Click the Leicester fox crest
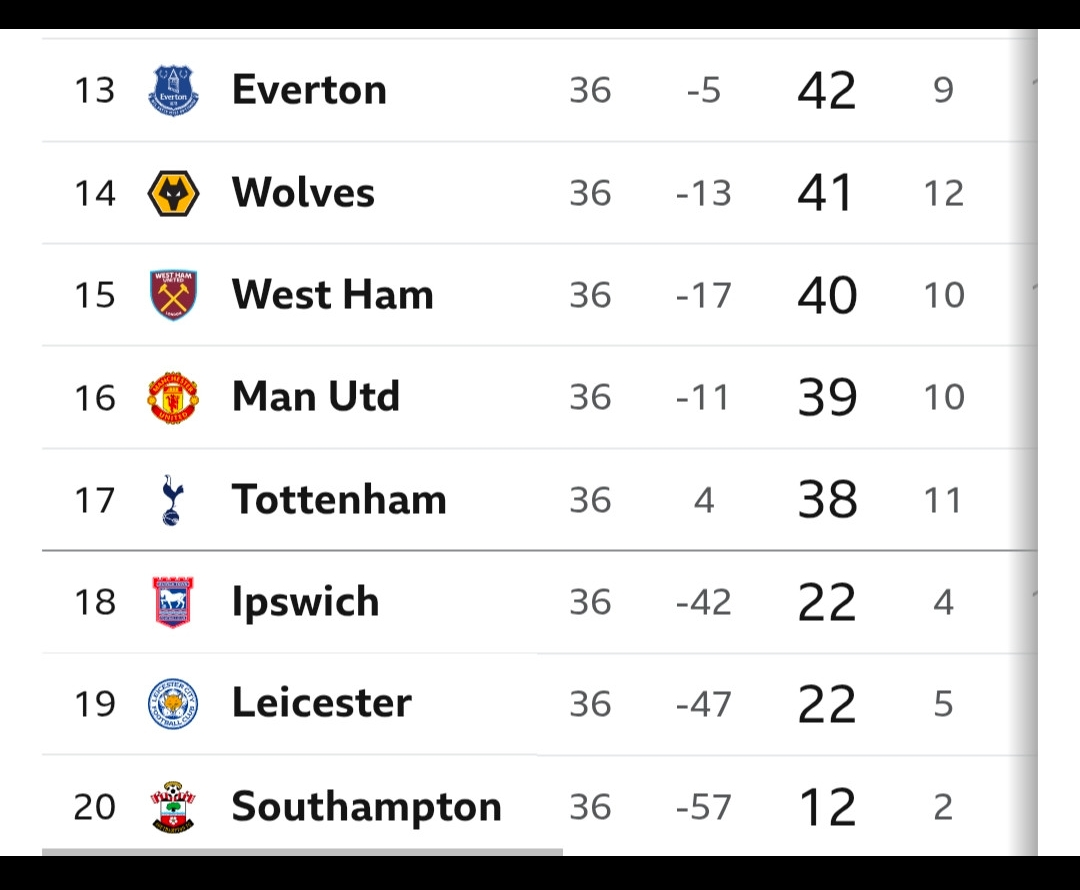Image resolution: width=1080 pixels, height=890 pixels. coord(174,704)
